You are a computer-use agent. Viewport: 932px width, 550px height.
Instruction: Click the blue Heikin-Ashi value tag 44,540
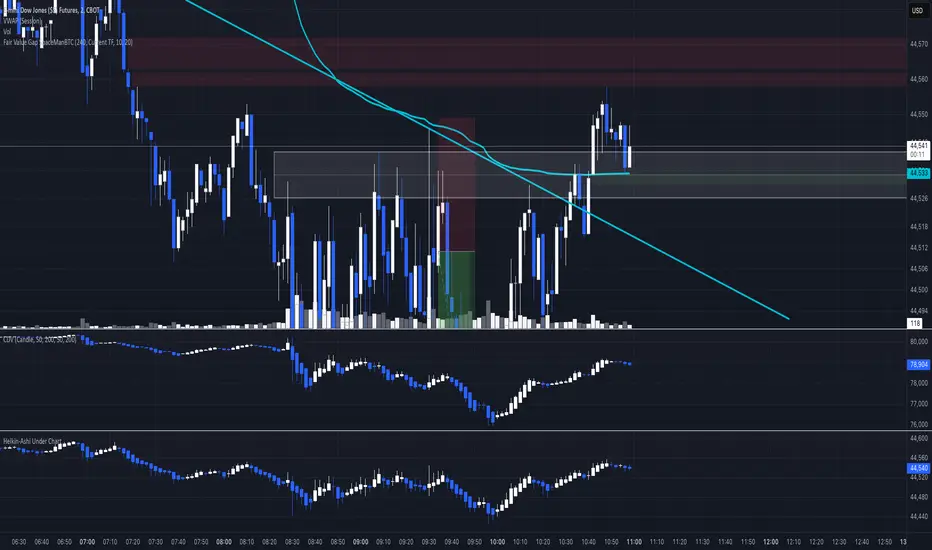click(918, 468)
